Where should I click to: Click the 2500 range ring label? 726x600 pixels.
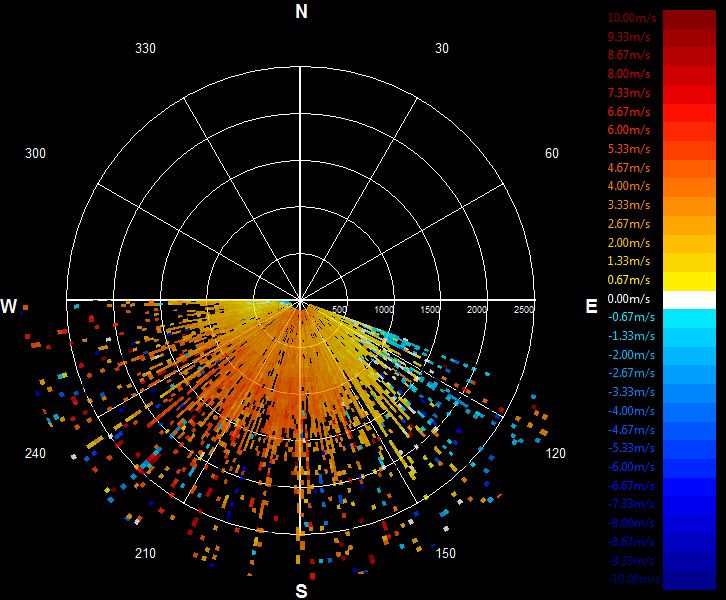[x=524, y=309]
